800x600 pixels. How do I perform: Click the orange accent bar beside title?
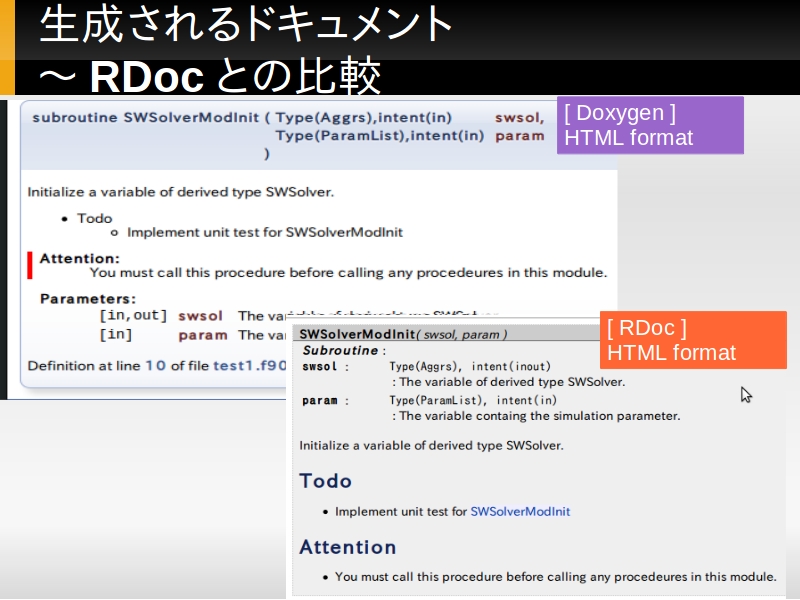coord(7,47)
